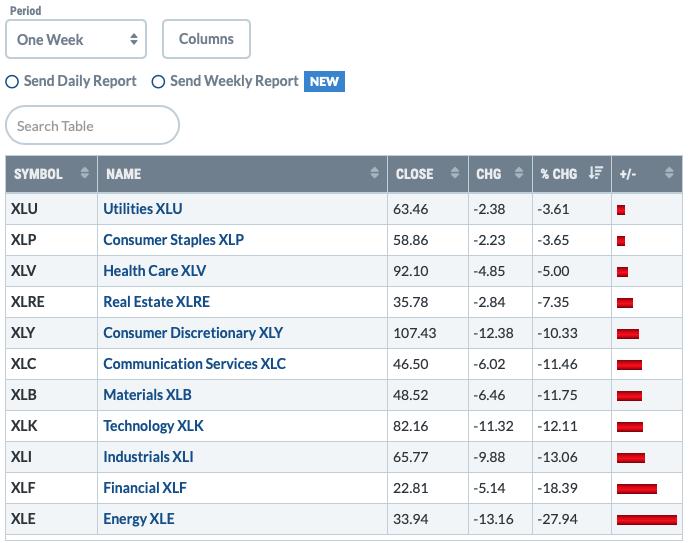Enable Send Daily Report radio option
This screenshot has width=689, height=543.
(12, 82)
